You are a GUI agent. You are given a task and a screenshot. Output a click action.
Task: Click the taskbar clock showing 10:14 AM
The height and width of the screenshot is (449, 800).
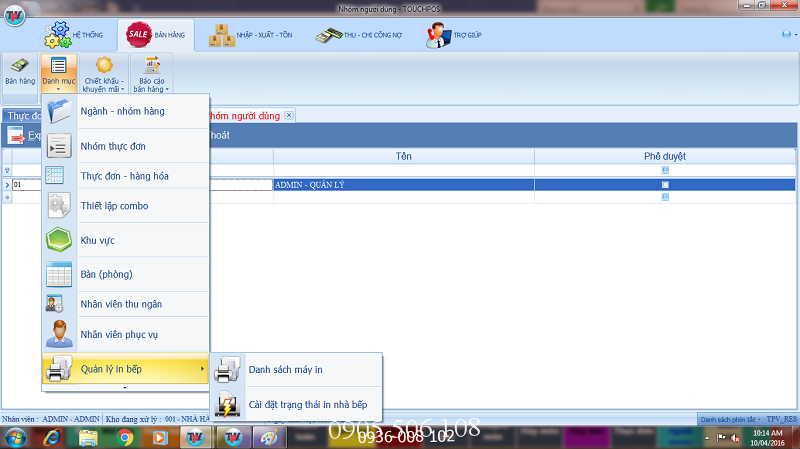[x=767, y=438]
